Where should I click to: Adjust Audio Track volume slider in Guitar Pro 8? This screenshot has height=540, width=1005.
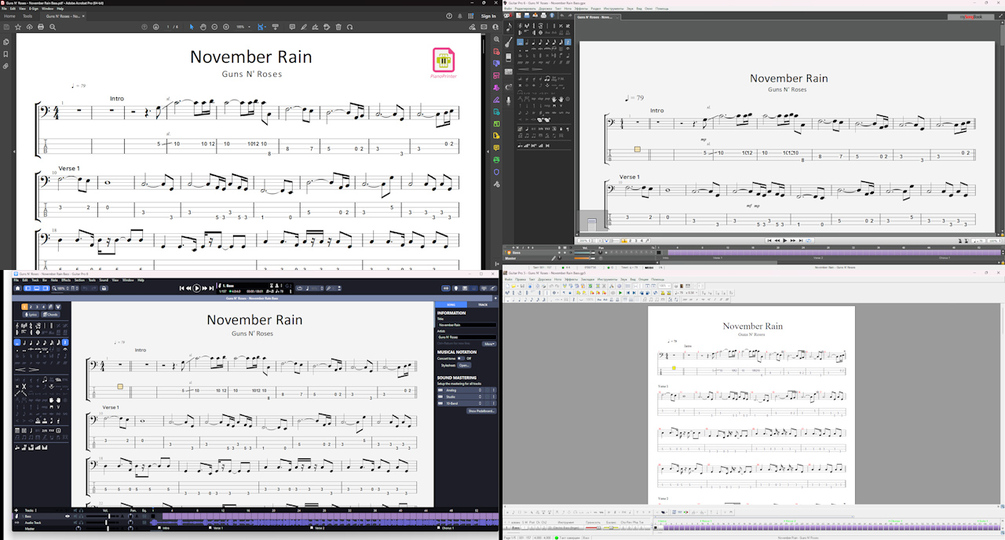(x=106, y=523)
